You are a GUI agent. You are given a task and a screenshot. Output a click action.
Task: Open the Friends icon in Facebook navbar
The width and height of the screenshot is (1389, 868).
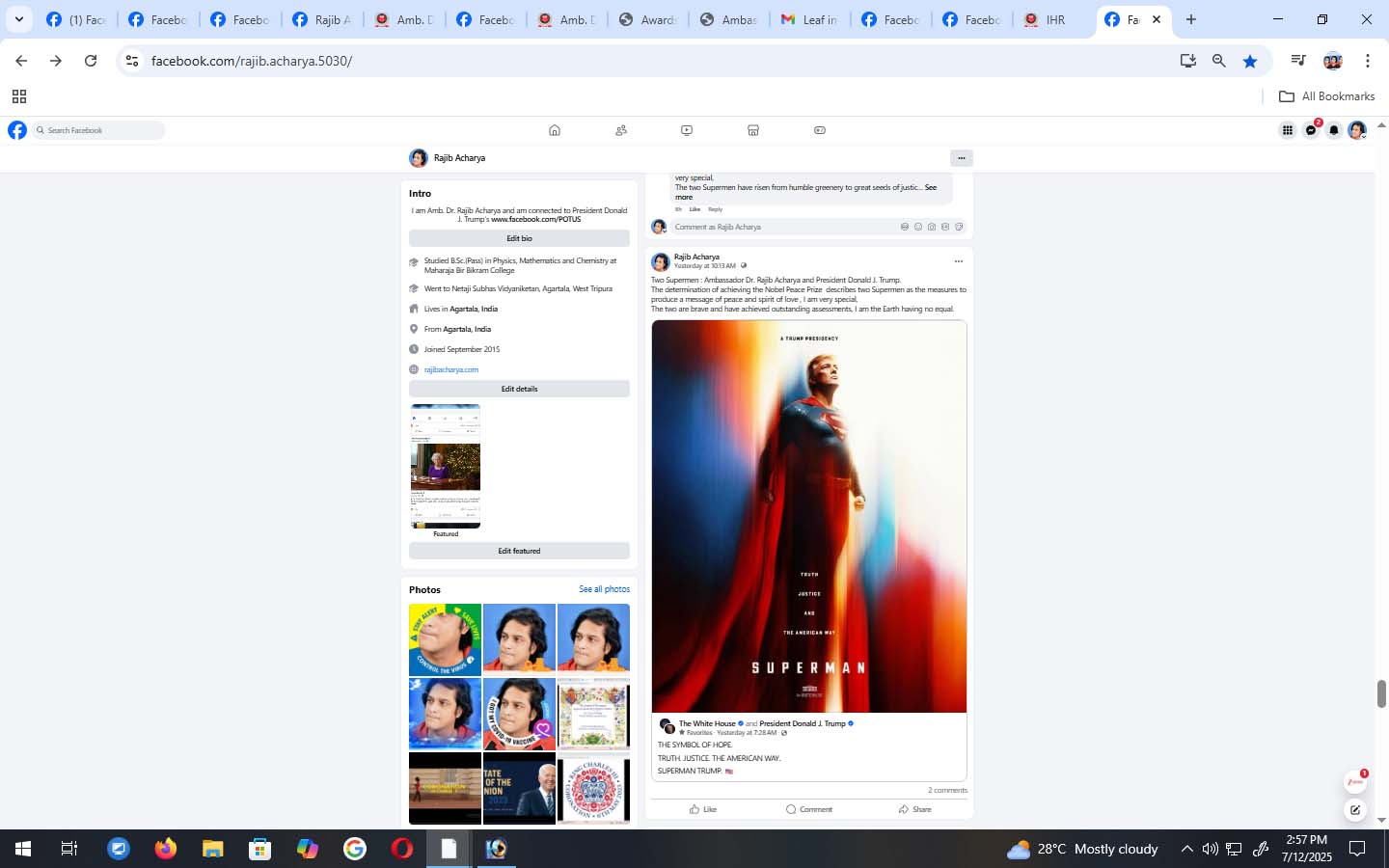point(621,130)
